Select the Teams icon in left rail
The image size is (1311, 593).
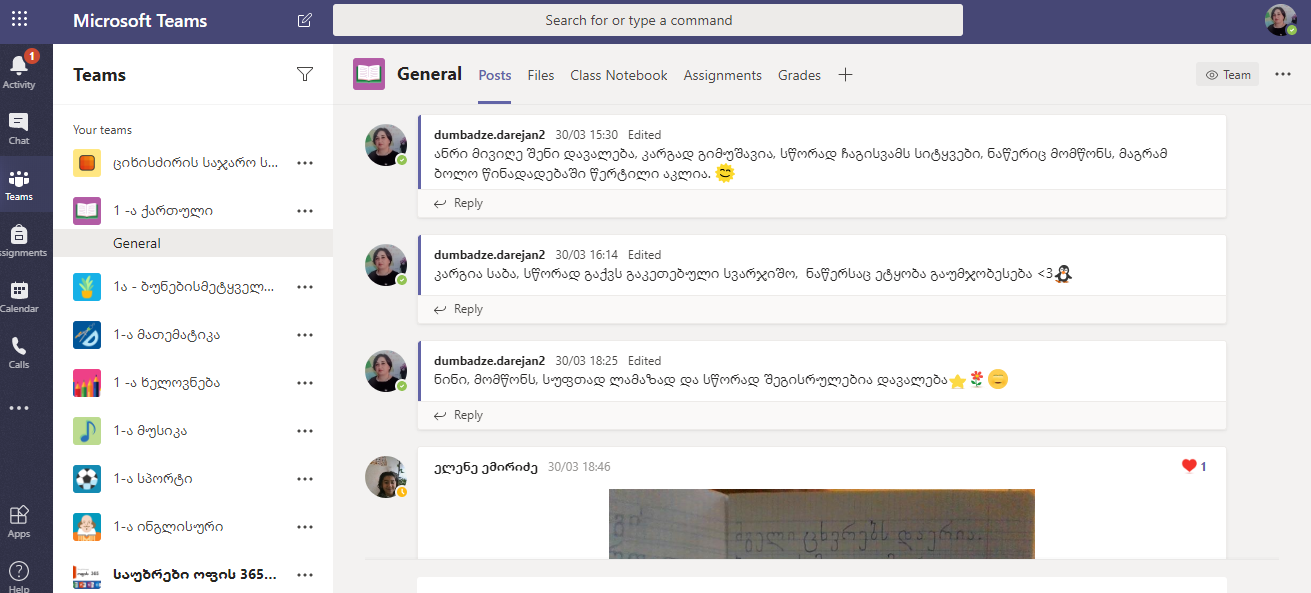tap(19, 184)
